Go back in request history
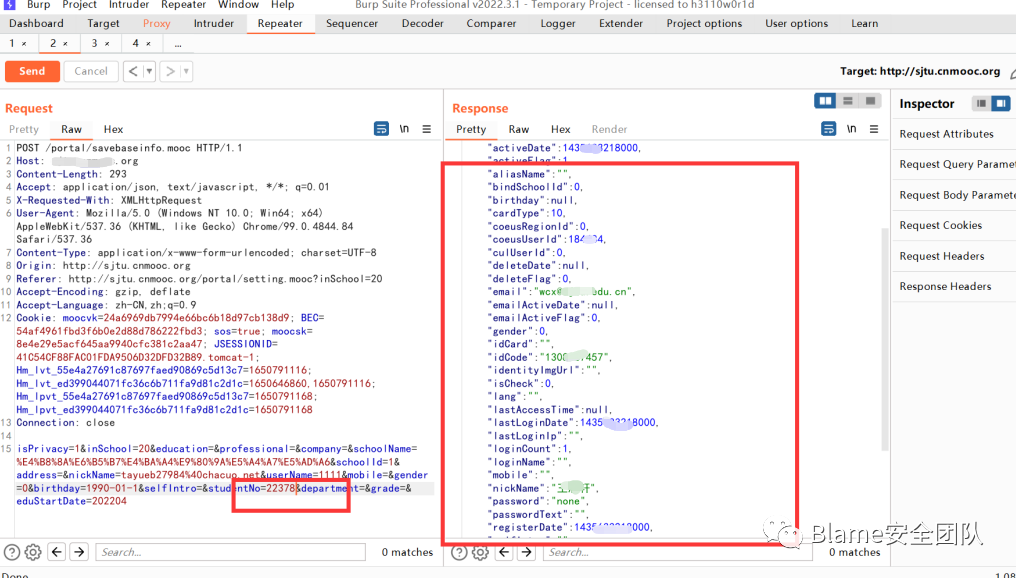This screenshot has height=578, width=1016. (133, 71)
